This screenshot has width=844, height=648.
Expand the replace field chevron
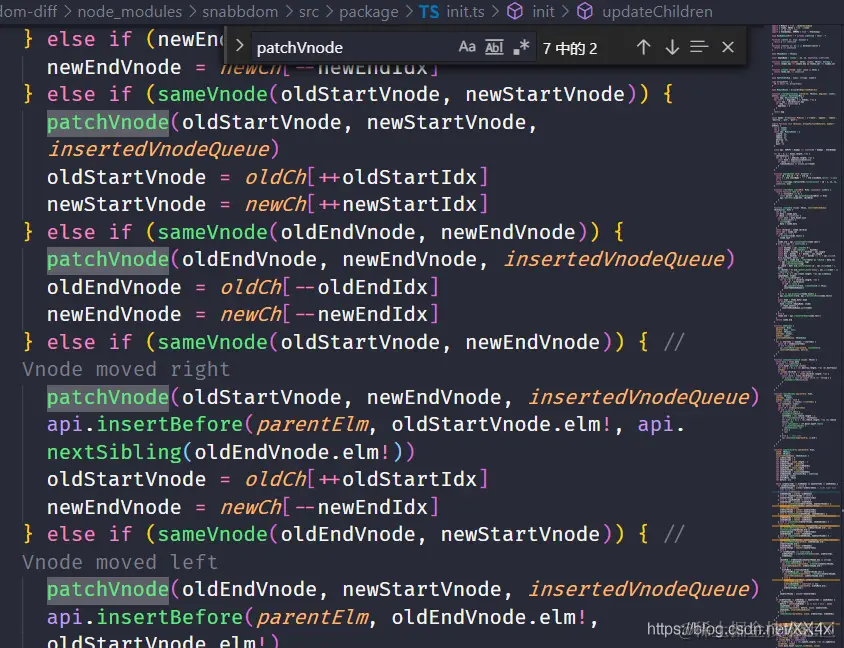[240, 47]
